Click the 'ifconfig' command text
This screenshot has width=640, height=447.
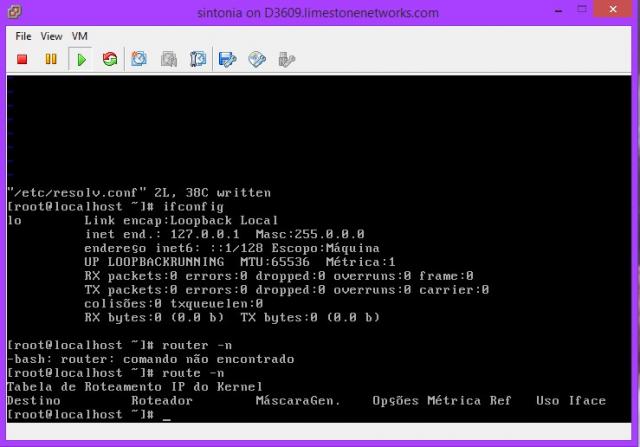click(193, 207)
